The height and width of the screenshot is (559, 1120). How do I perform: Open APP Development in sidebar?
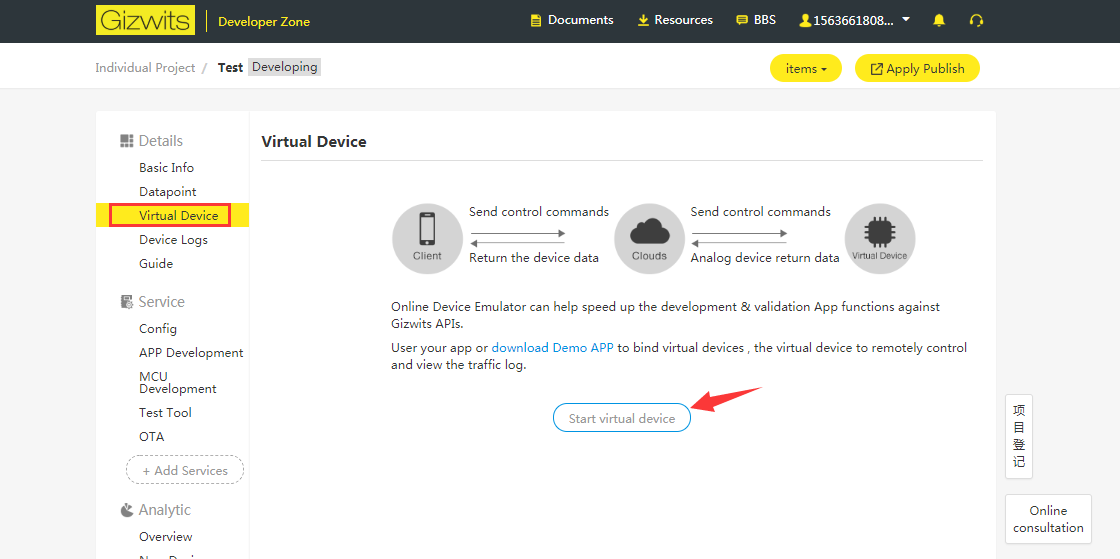[x=191, y=353]
